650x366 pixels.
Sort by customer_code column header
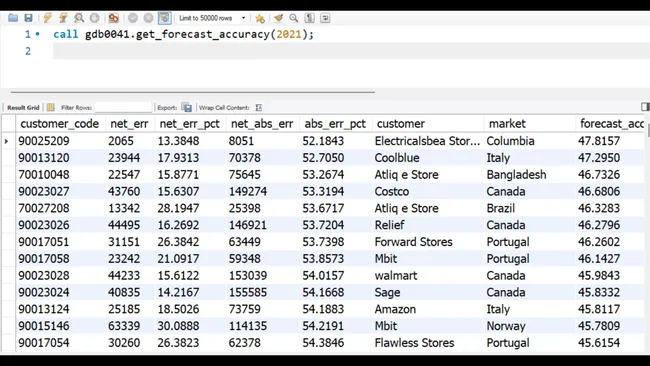coord(59,124)
